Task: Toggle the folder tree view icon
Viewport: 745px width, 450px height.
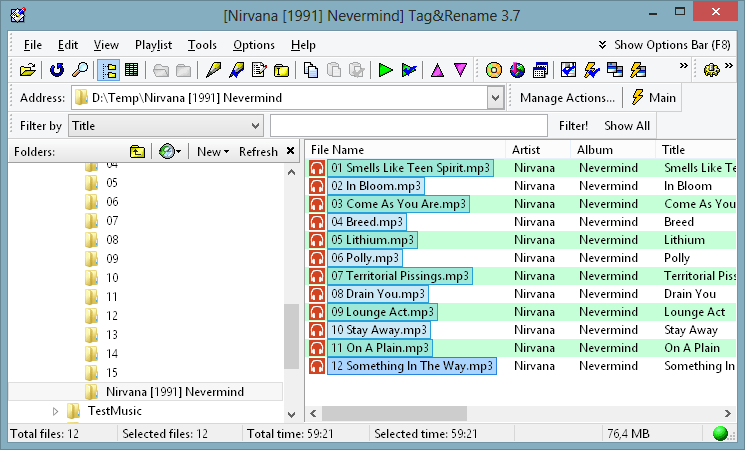Action: (x=109, y=70)
